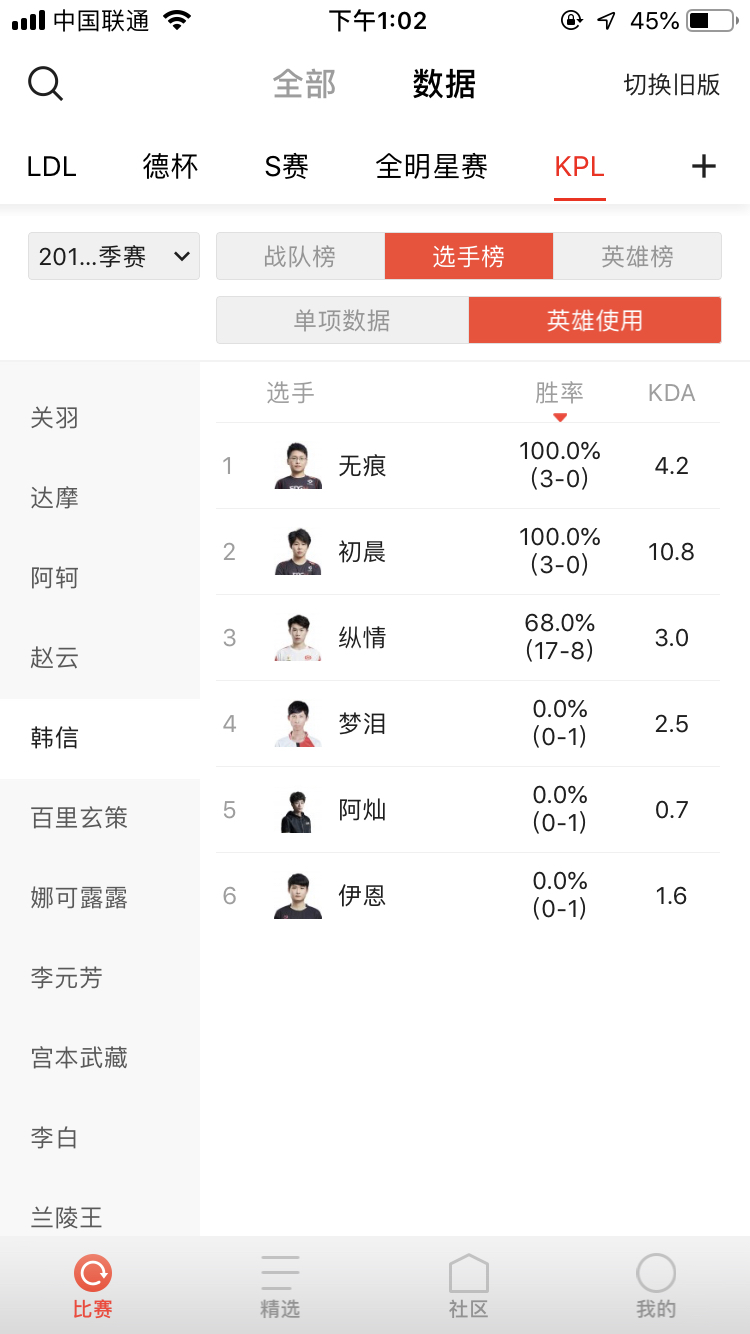750x1334 pixels.
Task: Open 我的 profile circle icon
Action: coord(656,1274)
